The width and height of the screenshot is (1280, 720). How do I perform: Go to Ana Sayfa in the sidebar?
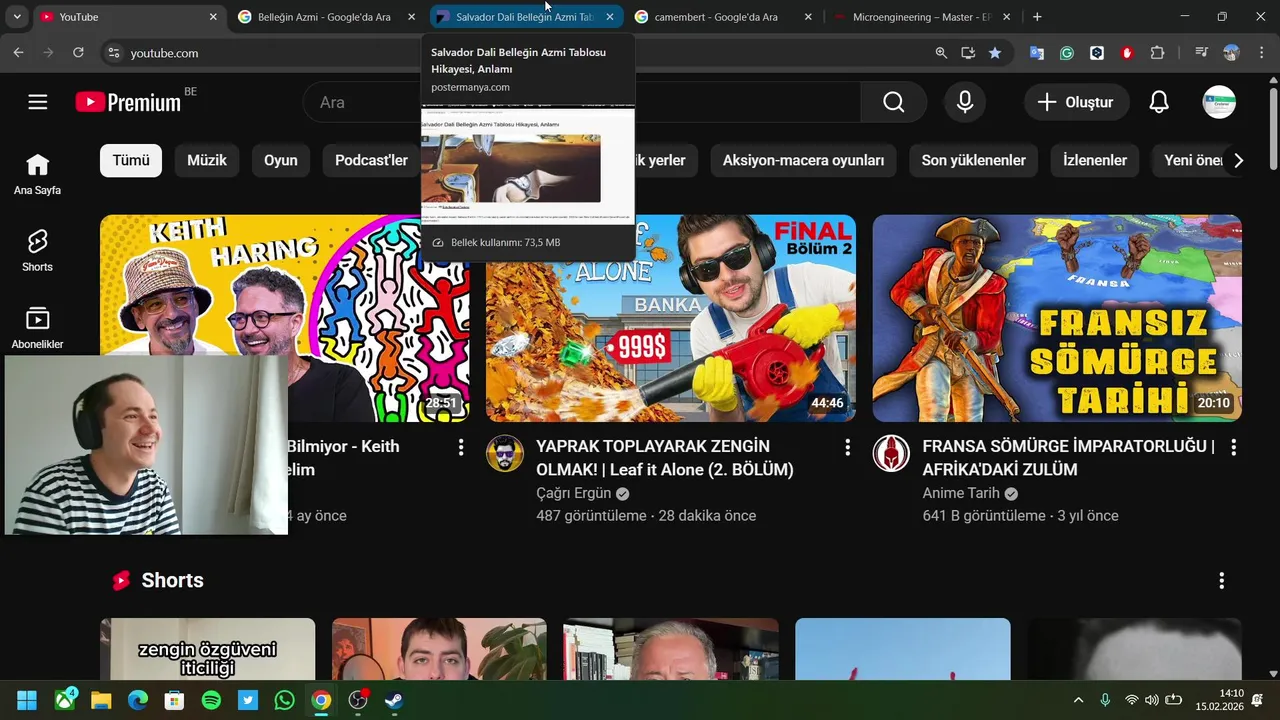[x=37, y=174]
